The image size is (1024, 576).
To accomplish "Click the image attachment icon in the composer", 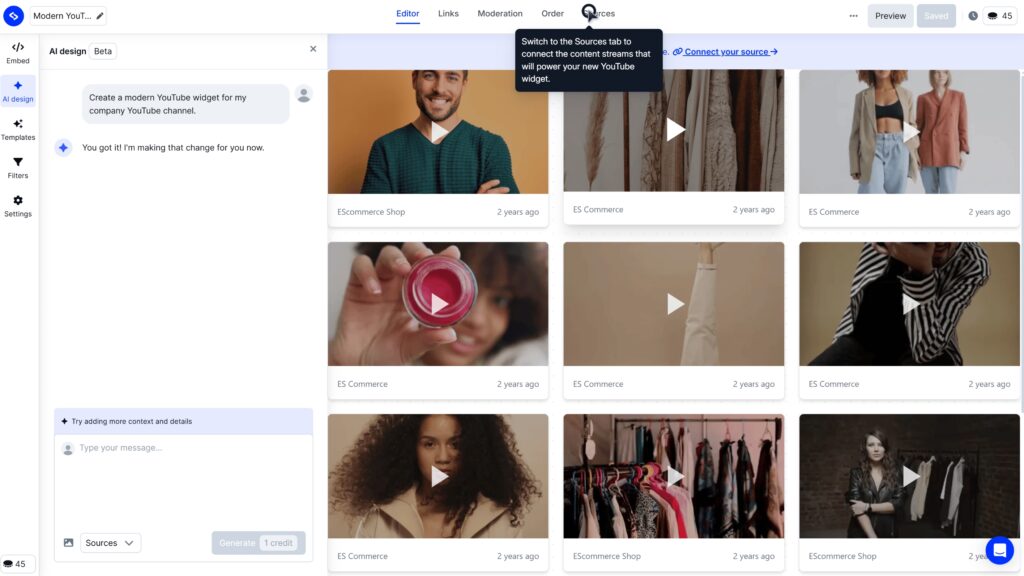I will coord(68,542).
